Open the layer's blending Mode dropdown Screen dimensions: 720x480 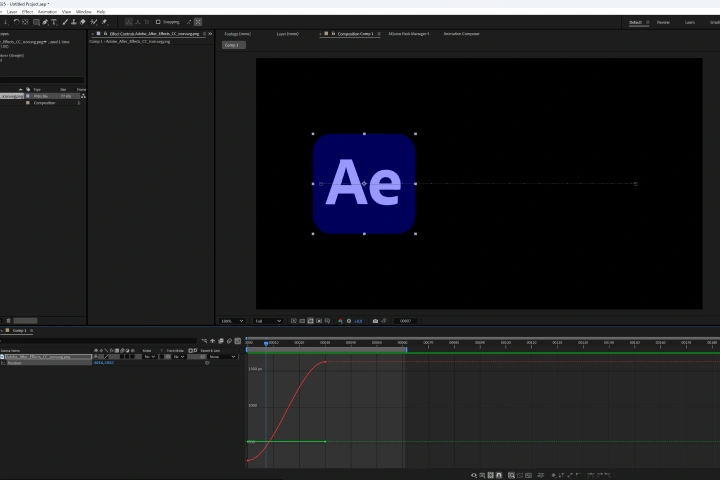pos(150,356)
